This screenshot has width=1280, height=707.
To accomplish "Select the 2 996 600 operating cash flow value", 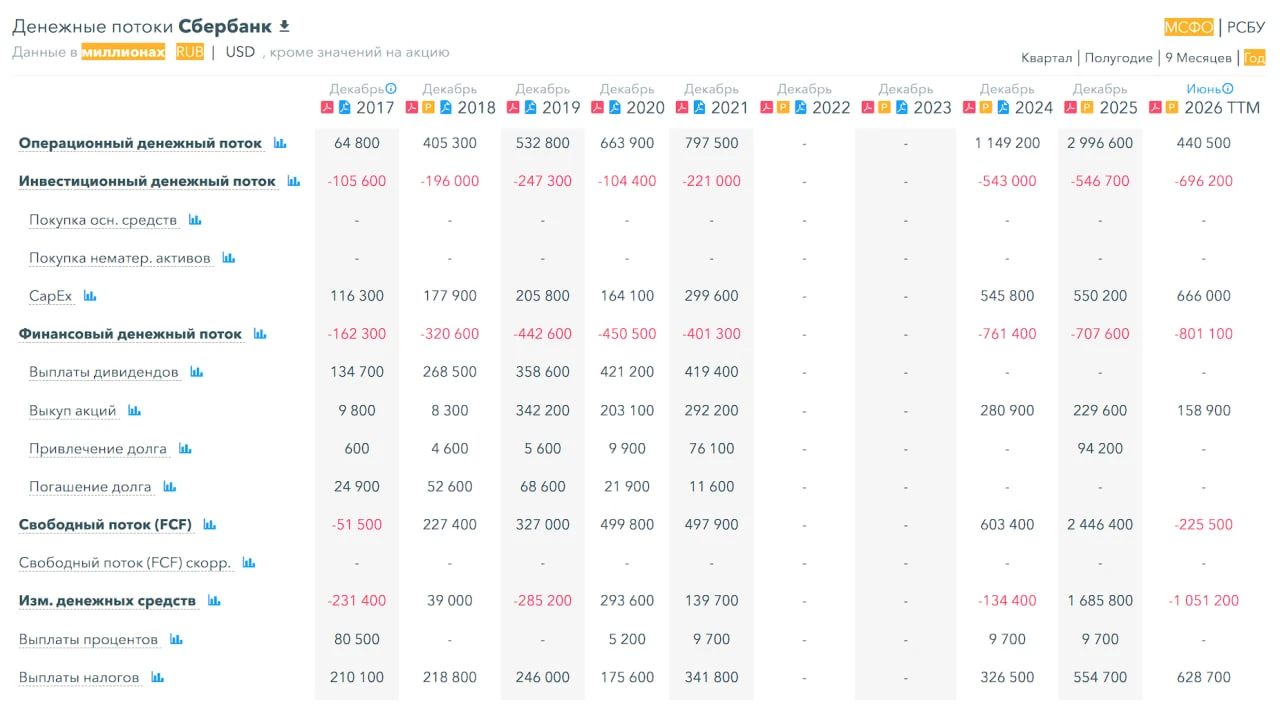I will click(1100, 143).
